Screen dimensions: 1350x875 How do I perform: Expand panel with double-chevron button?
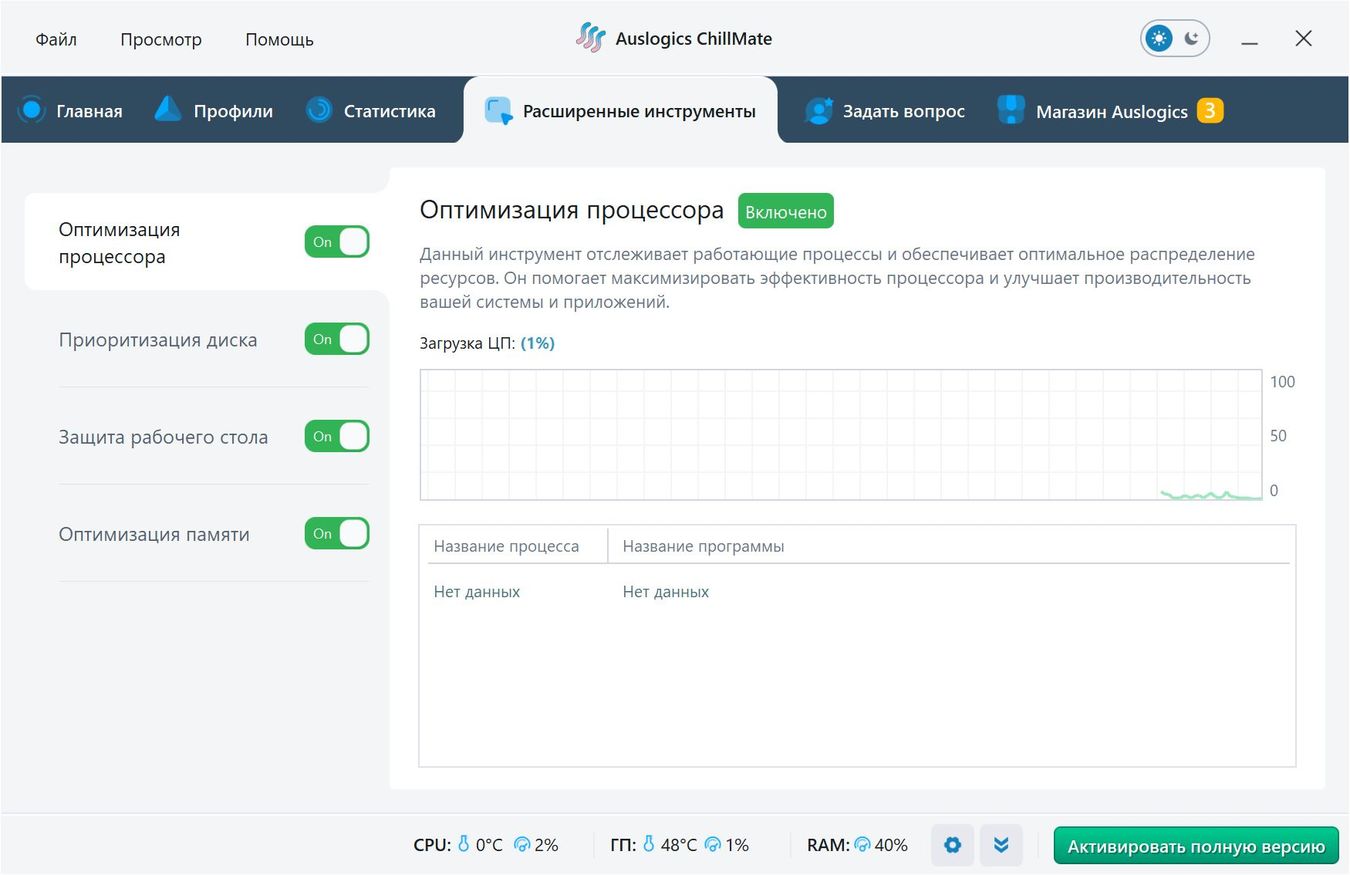pos(1001,845)
